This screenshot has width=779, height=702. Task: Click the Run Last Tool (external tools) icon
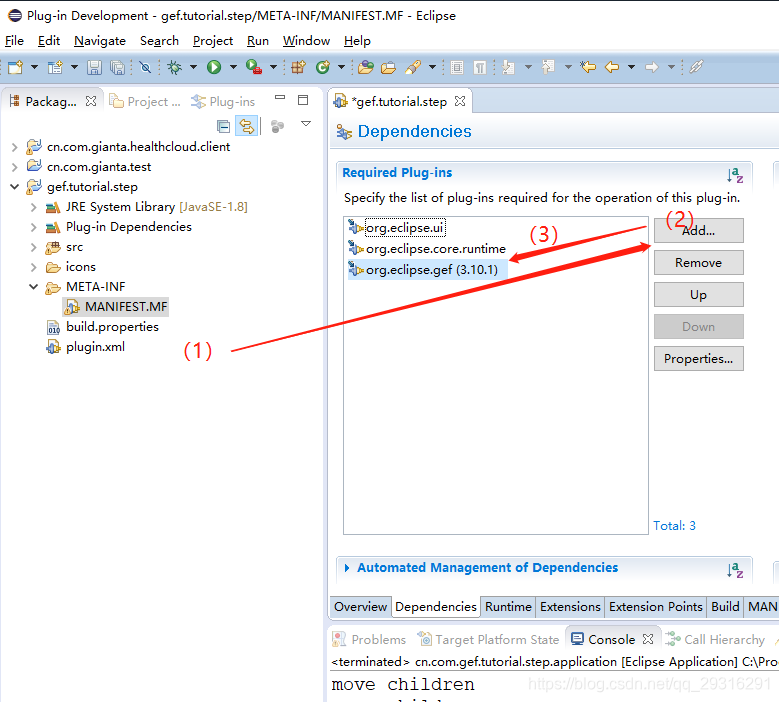click(x=254, y=67)
